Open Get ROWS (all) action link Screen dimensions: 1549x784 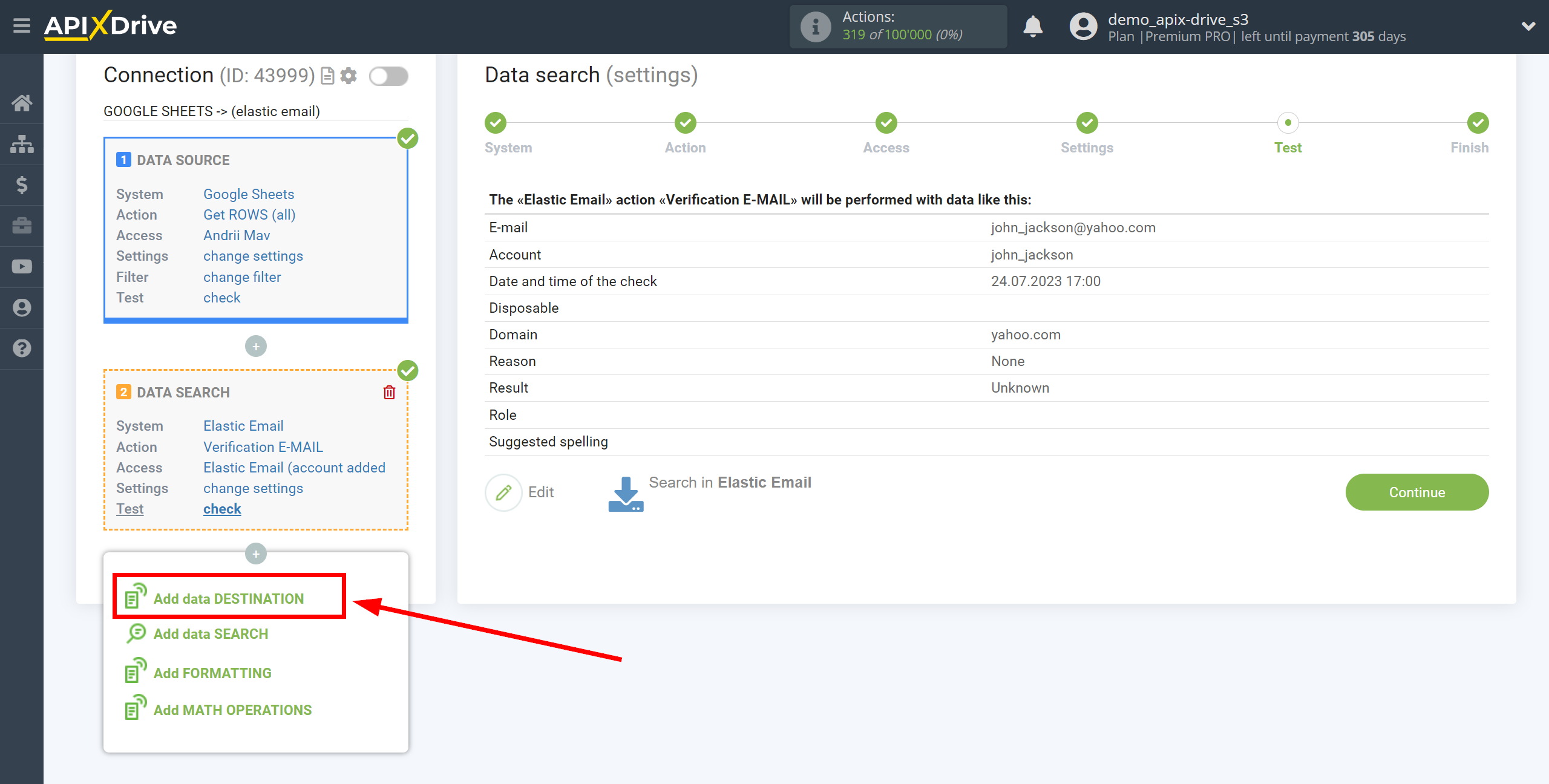[249, 215]
